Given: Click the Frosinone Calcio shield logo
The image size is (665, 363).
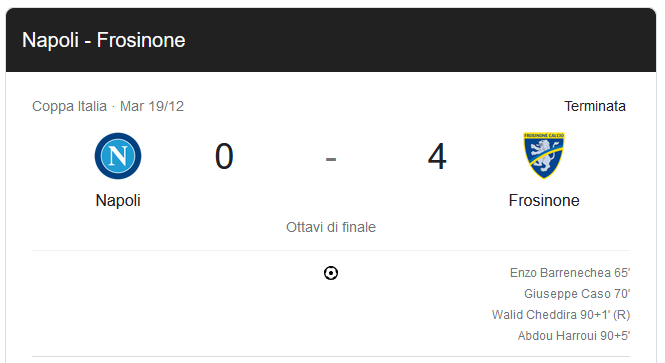Looking at the screenshot, I should pos(544,155).
